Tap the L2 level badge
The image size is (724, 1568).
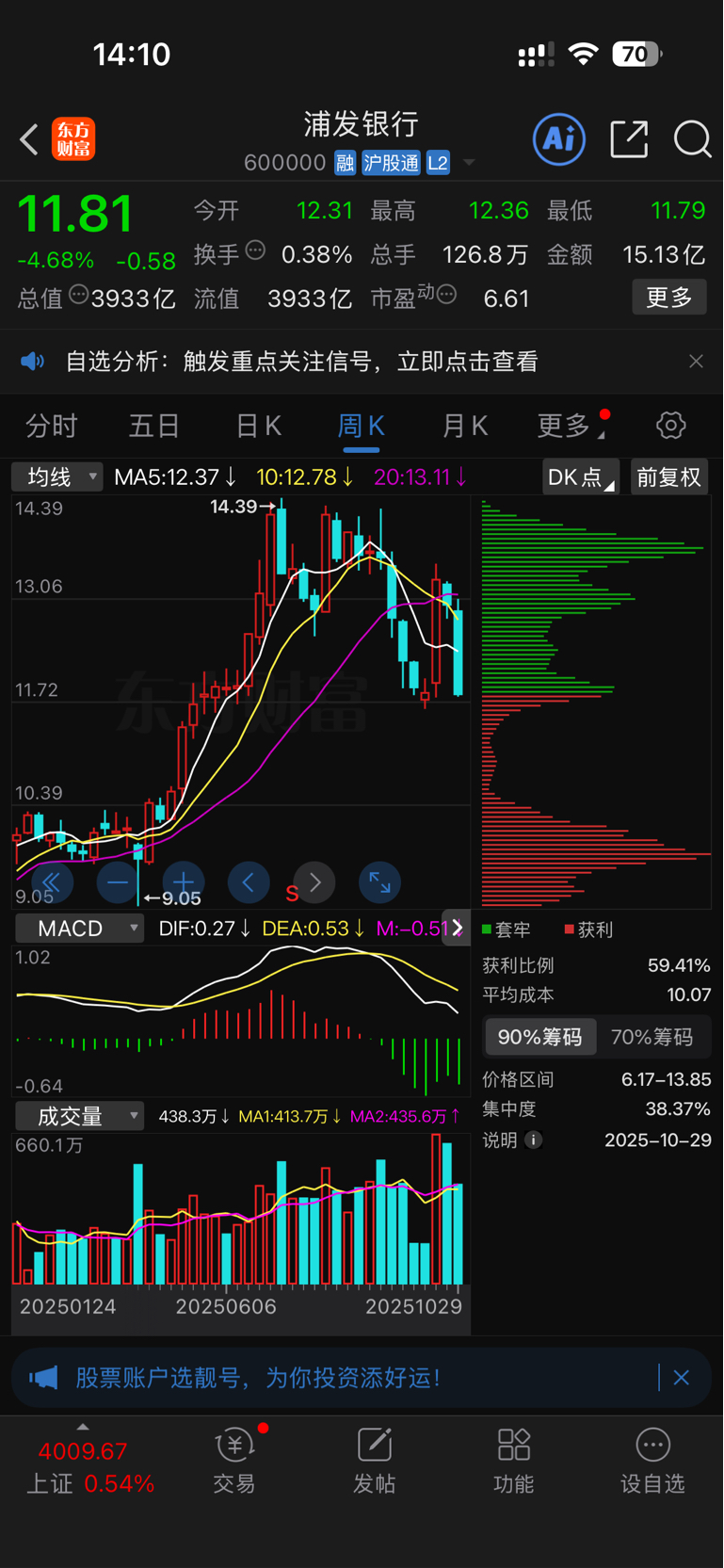tap(438, 163)
